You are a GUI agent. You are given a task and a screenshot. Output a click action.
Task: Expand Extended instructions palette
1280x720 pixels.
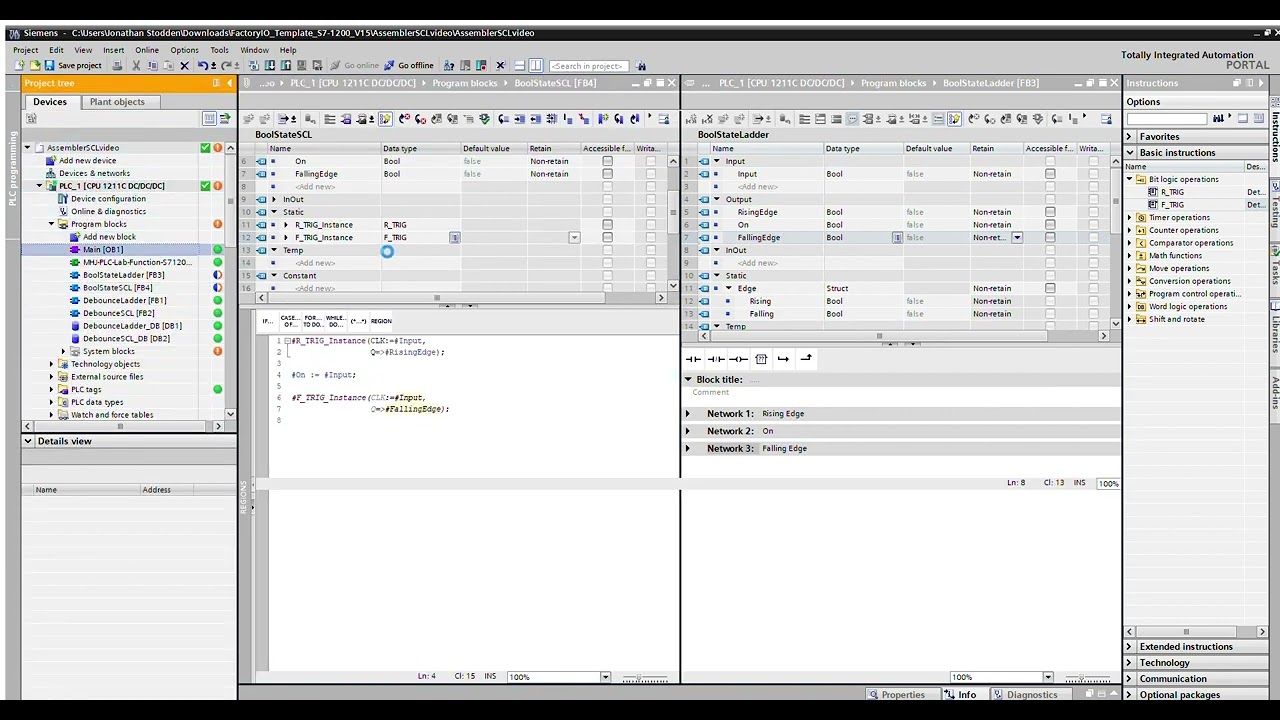click(1130, 647)
